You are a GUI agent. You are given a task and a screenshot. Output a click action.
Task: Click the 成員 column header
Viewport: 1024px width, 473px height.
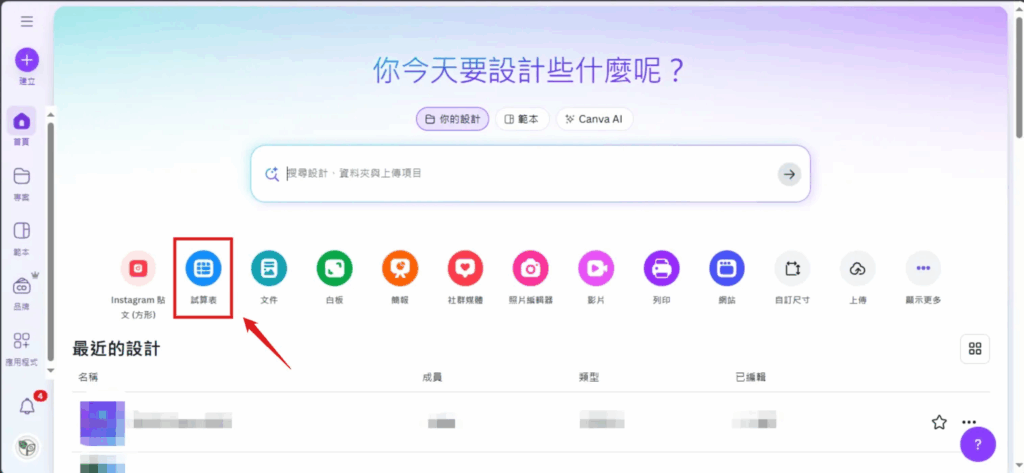click(432, 377)
